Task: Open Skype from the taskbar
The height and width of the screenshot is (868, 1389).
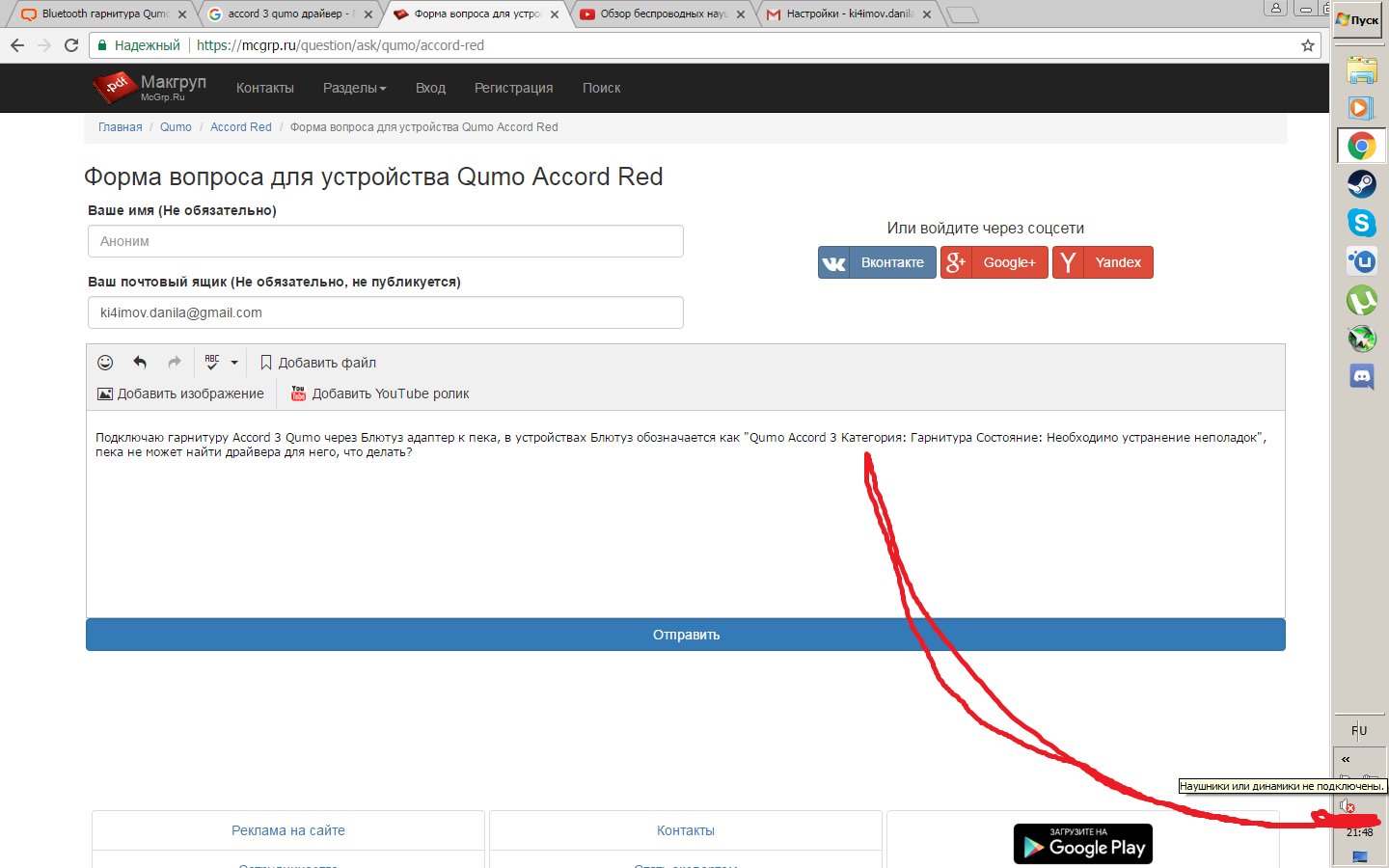Action: [x=1361, y=223]
